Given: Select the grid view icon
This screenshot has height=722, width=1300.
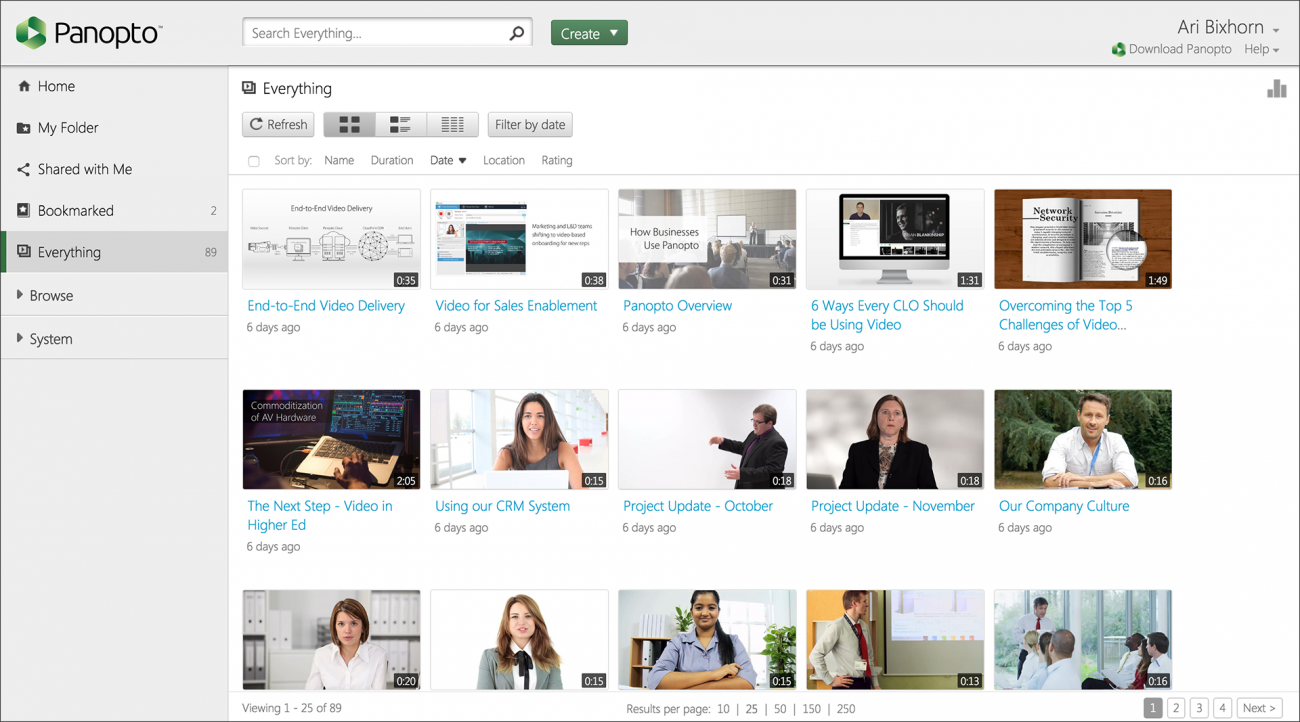Looking at the screenshot, I should [348, 124].
